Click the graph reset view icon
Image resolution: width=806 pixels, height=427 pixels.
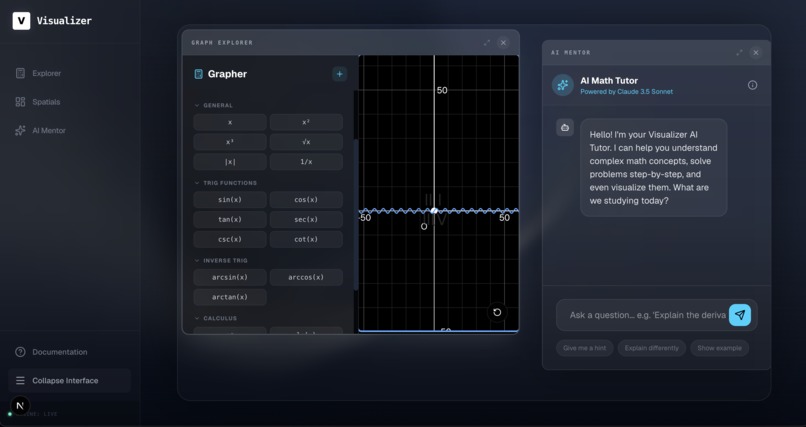pos(497,312)
